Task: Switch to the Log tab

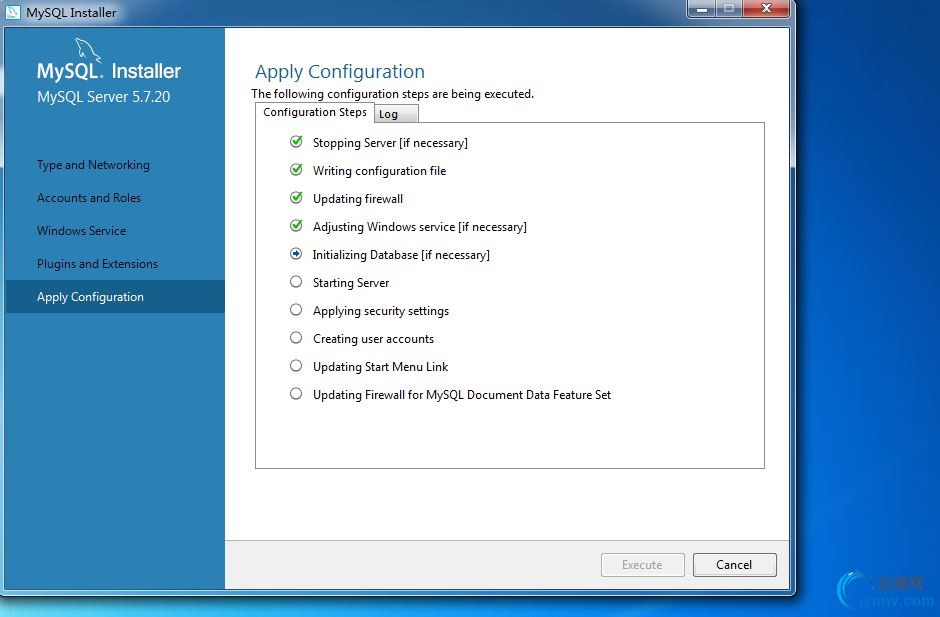Action: click(396, 114)
